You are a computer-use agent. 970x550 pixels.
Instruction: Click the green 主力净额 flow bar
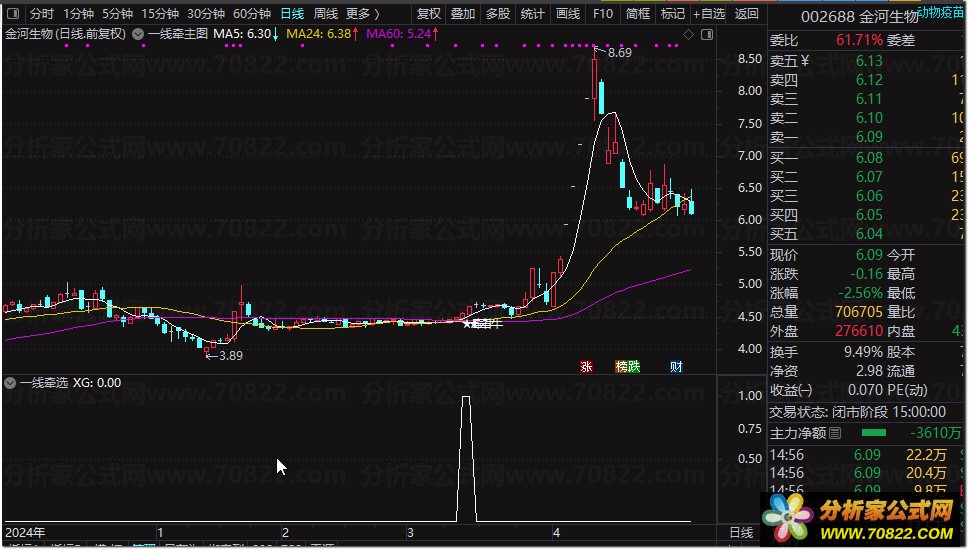(873, 433)
